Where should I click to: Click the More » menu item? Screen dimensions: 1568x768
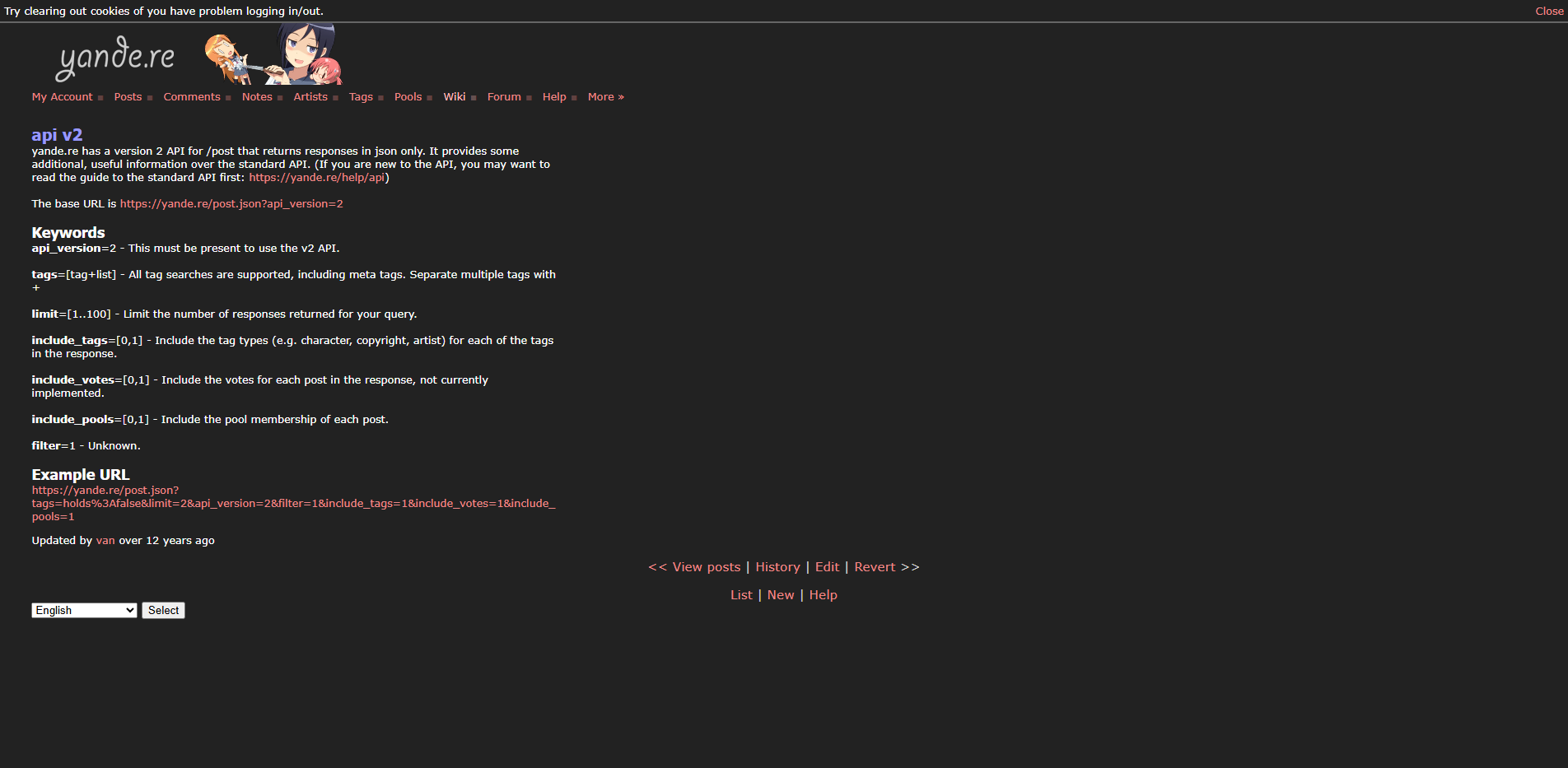point(605,96)
